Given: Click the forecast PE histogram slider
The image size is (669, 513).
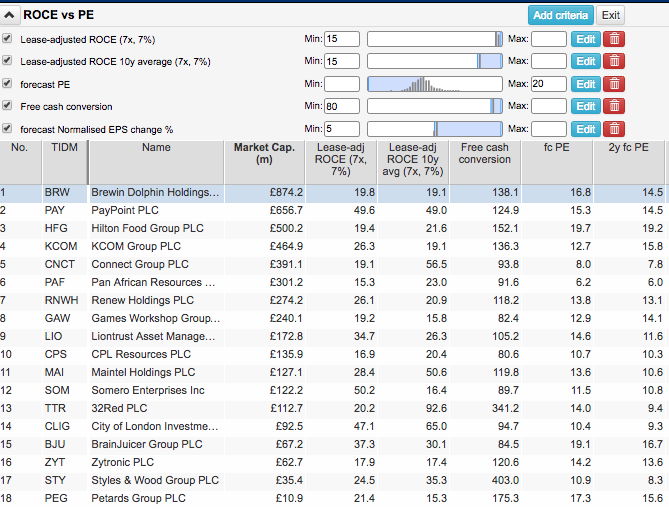Looking at the screenshot, I should [435, 84].
